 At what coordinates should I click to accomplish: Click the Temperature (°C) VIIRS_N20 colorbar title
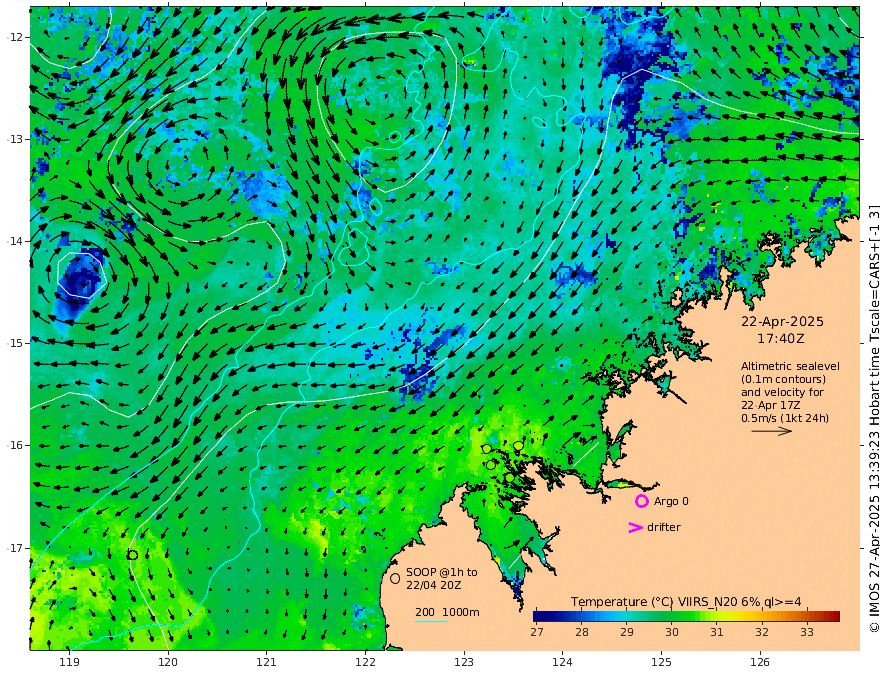click(x=686, y=602)
